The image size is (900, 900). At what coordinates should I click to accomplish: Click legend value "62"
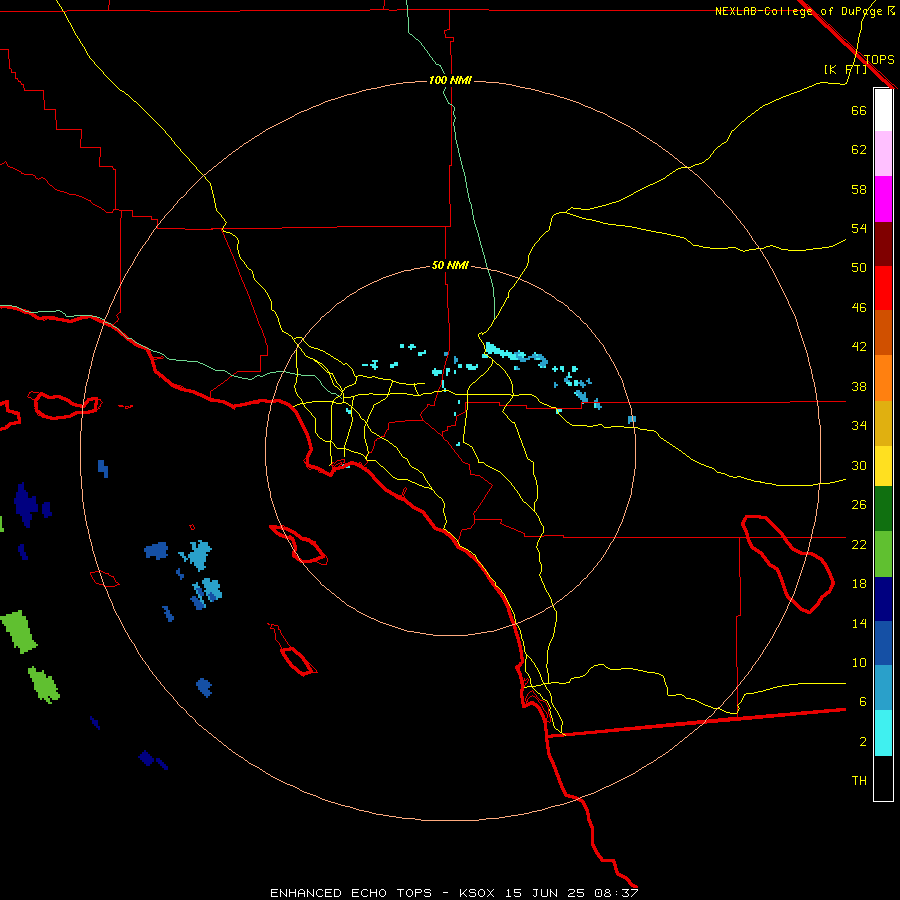click(859, 150)
